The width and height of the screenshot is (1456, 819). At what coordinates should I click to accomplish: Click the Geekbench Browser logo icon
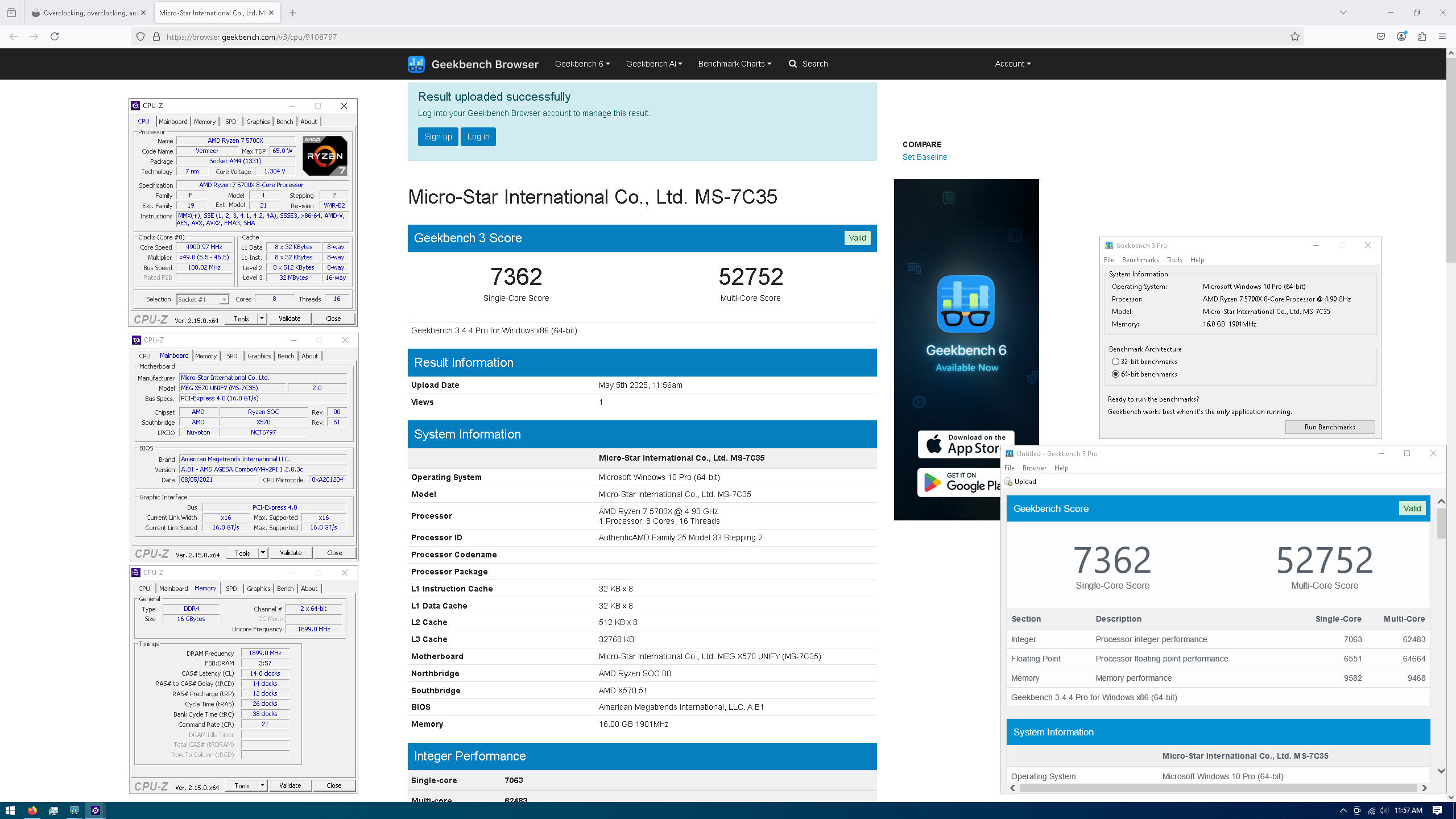click(x=416, y=64)
